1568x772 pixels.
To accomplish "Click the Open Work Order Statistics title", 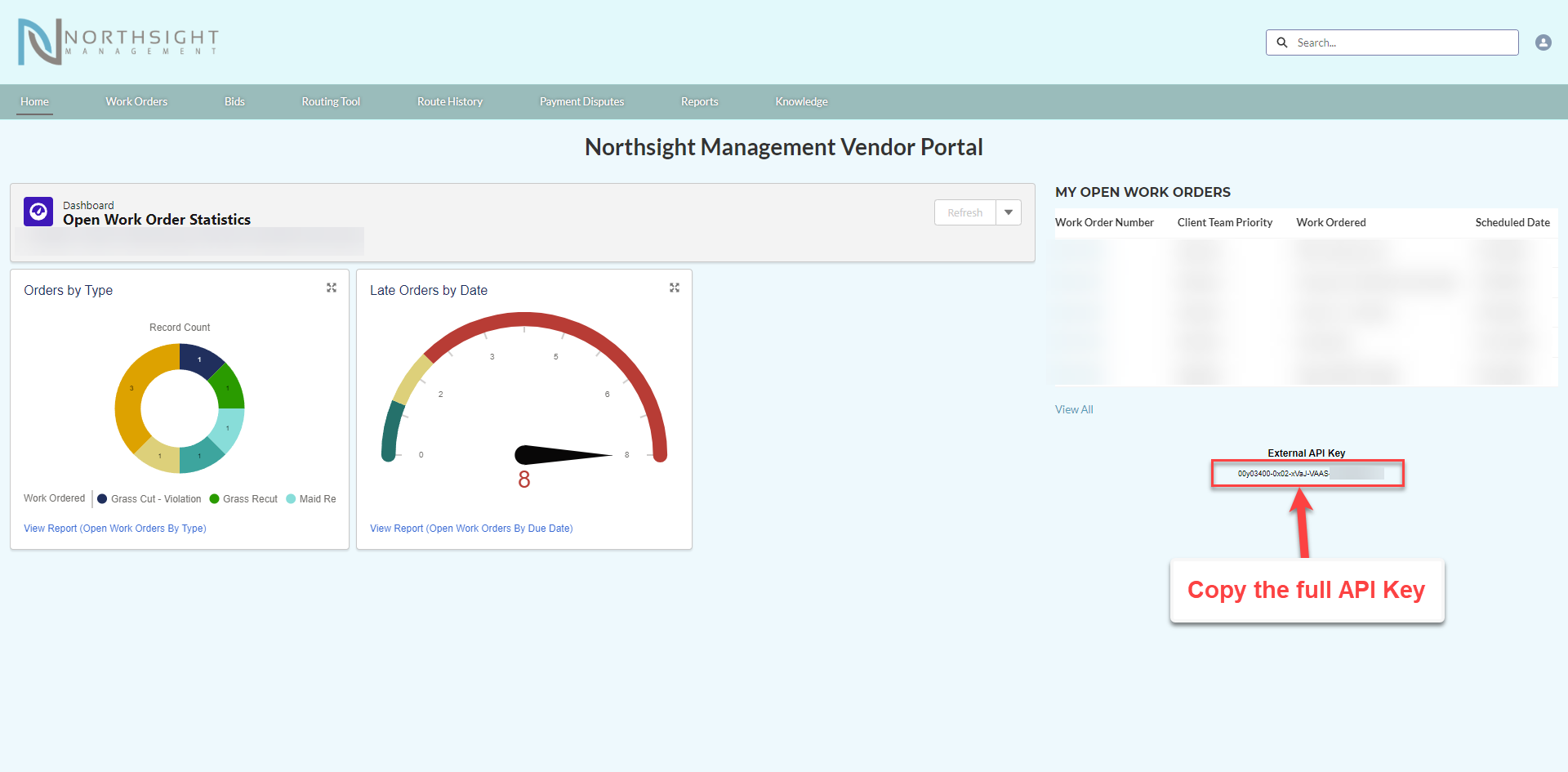I will 157,220.
